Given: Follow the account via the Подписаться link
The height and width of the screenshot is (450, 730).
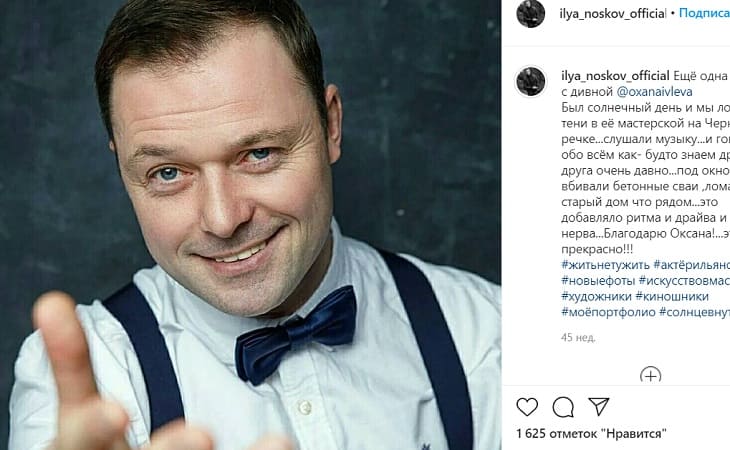Looking at the screenshot, I should (x=704, y=13).
